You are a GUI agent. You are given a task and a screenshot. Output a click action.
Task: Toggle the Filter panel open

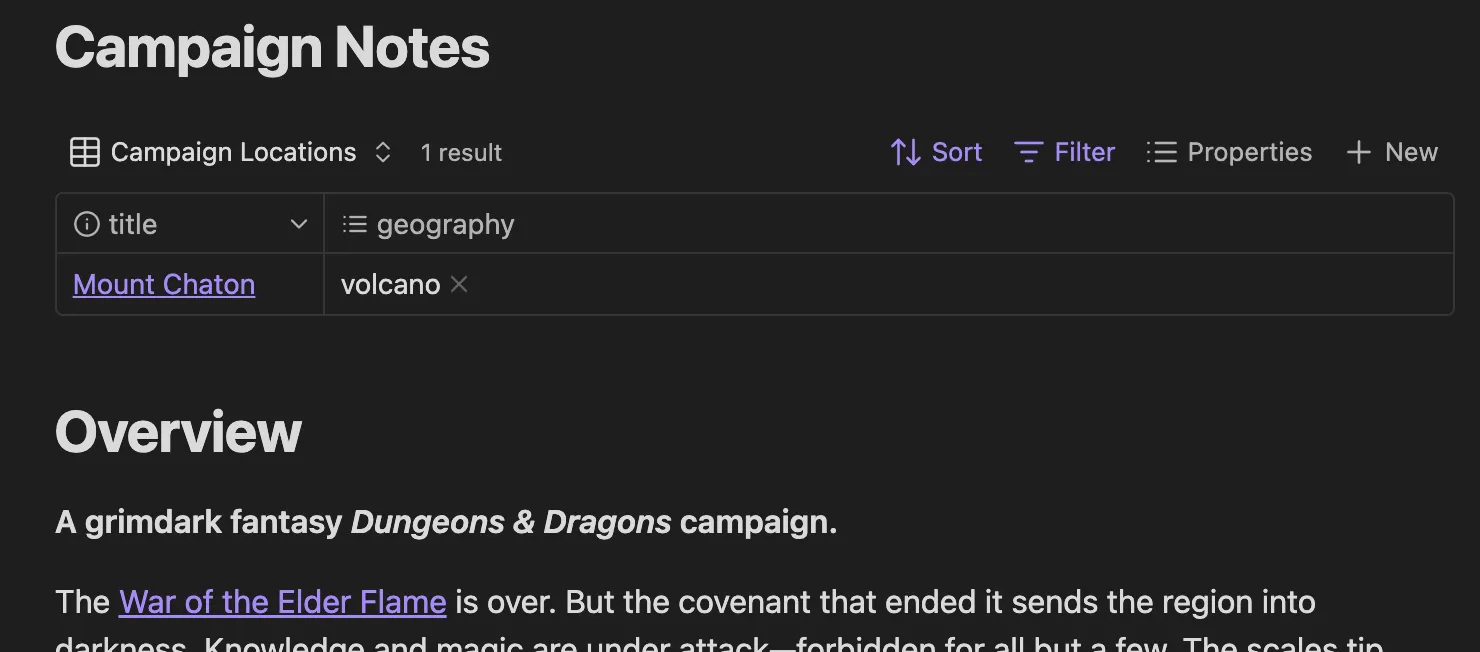click(1085, 151)
